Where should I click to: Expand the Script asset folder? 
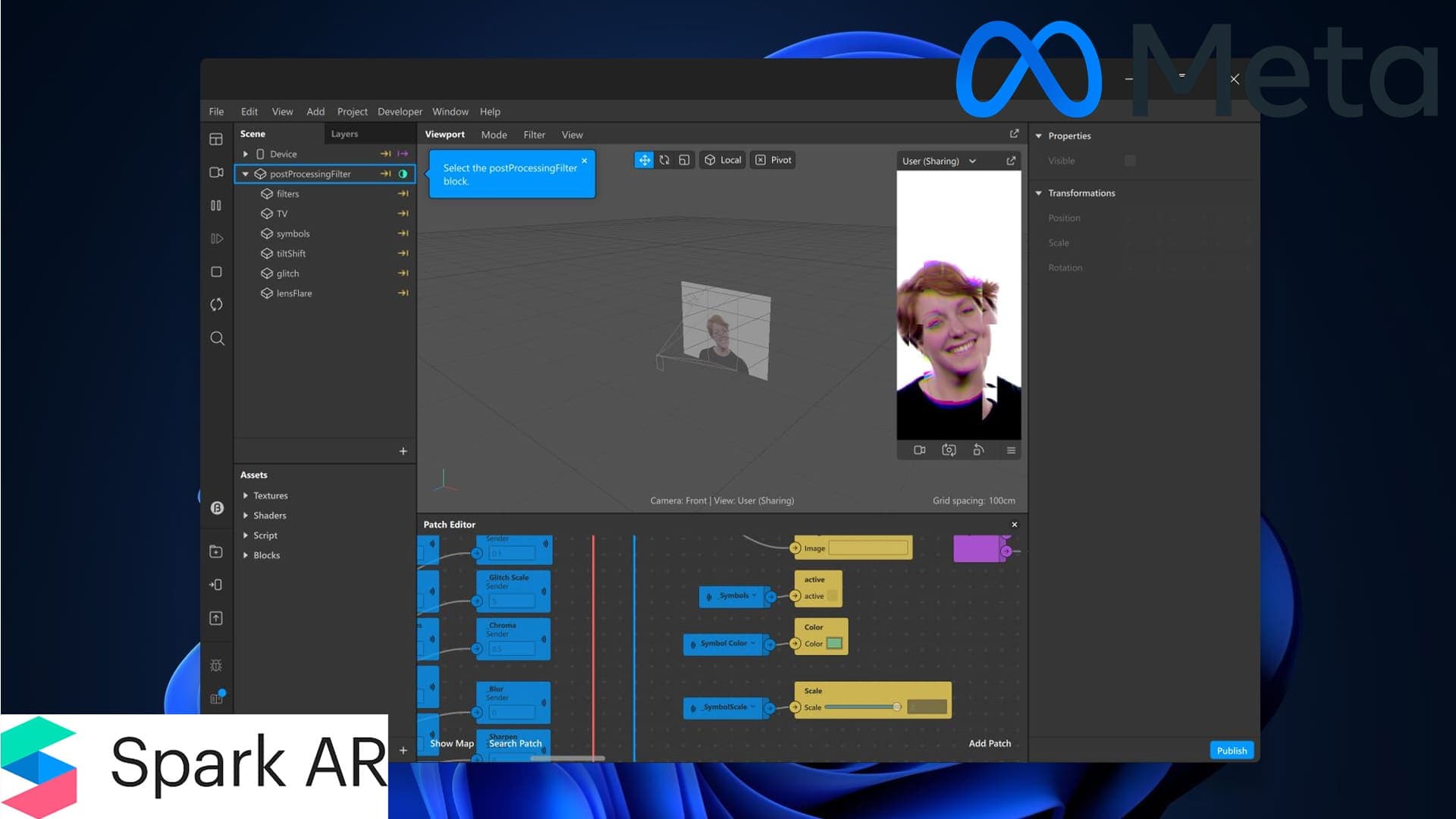[245, 535]
